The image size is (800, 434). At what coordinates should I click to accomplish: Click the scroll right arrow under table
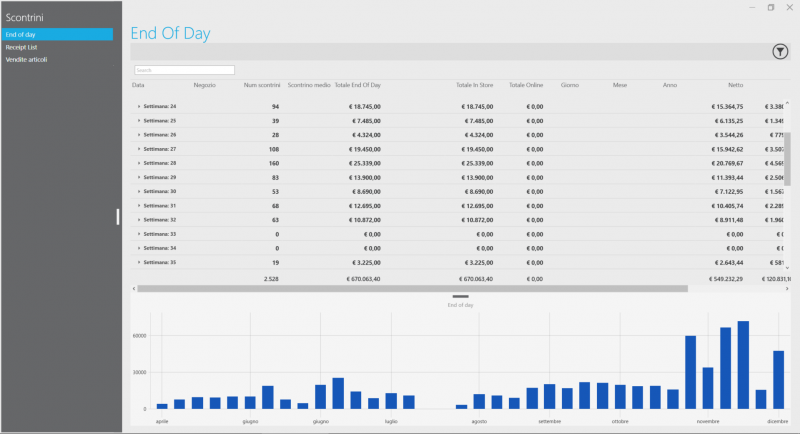click(x=787, y=289)
